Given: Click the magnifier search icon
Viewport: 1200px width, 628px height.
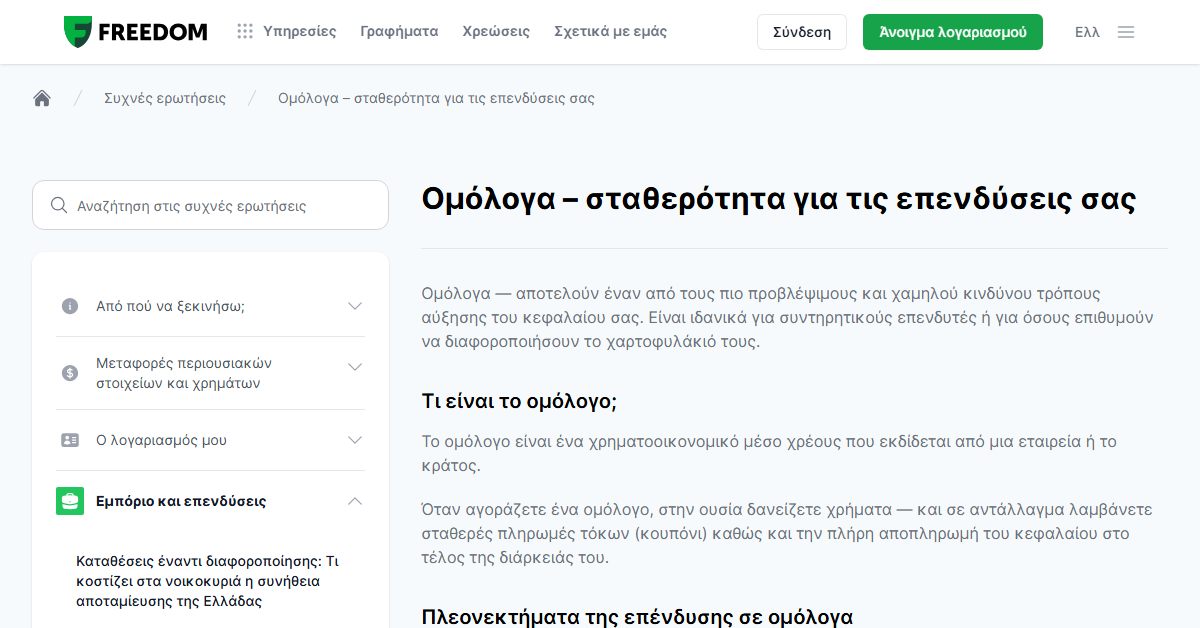Looking at the screenshot, I should [59, 205].
